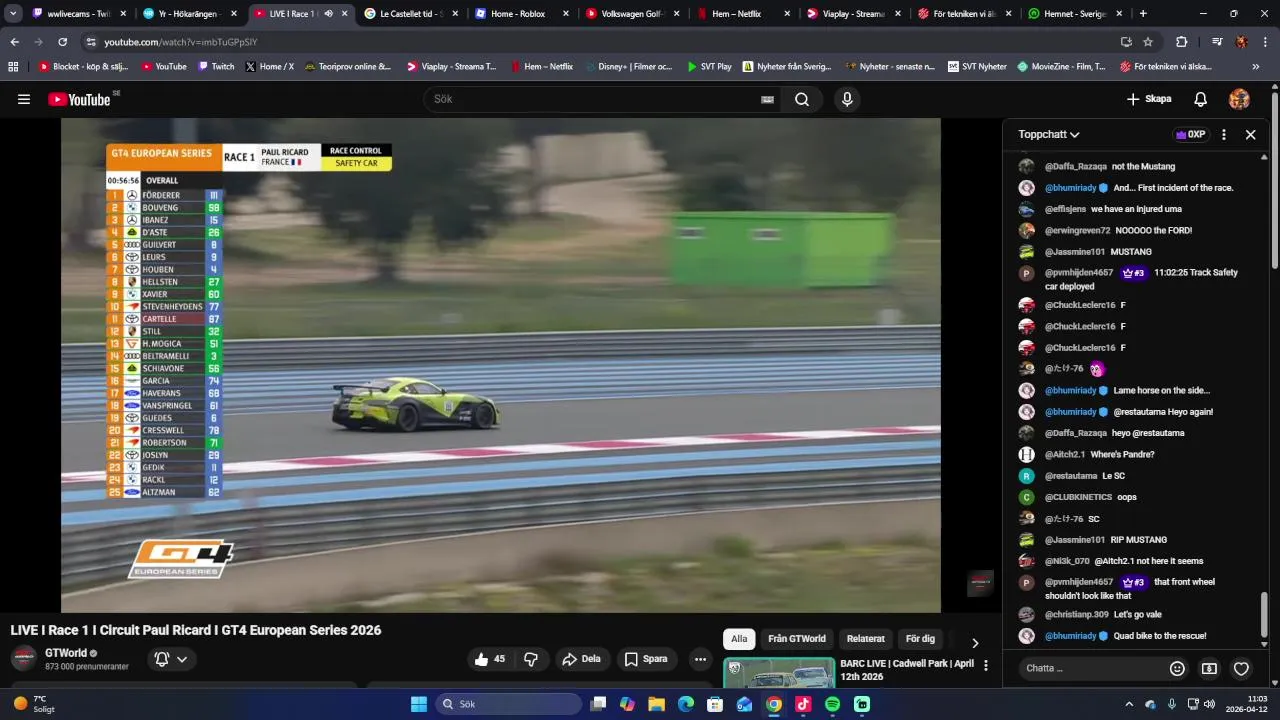Image resolution: width=1280 pixels, height=720 pixels.
Task: Open the YouTube hamburger guide menu
Action: click(24, 99)
